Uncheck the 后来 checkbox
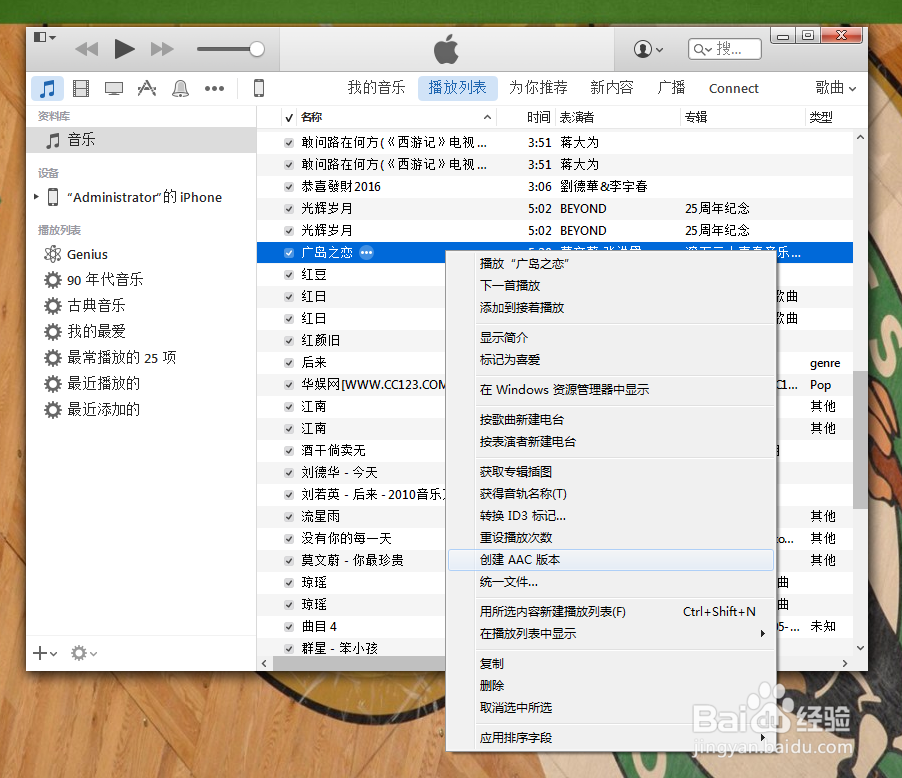The height and width of the screenshot is (778, 902). (289, 363)
